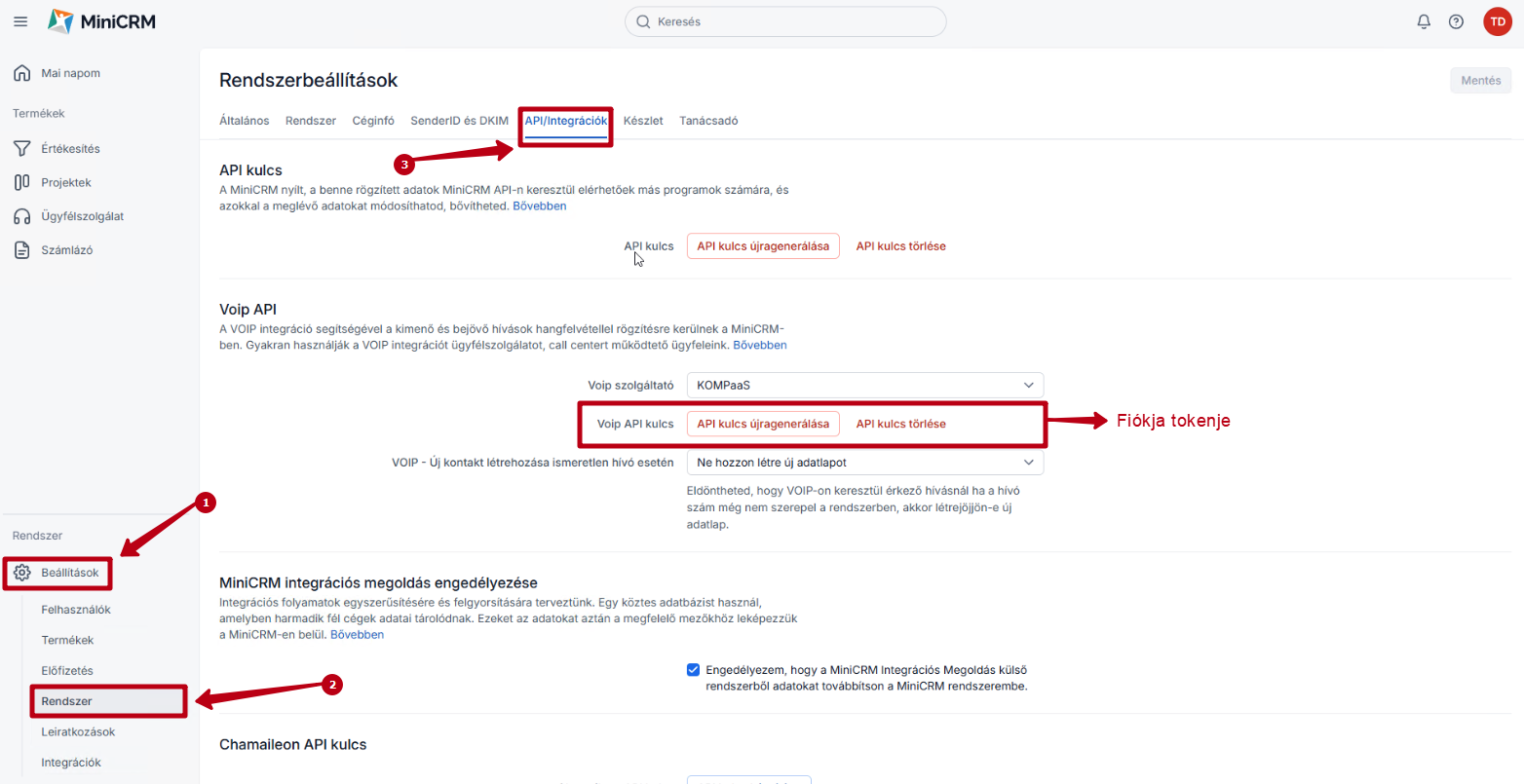This screenshot has height=784, width=1524.
Task: Open Leiratkozások under Beállítások
Action: point(78,732)
